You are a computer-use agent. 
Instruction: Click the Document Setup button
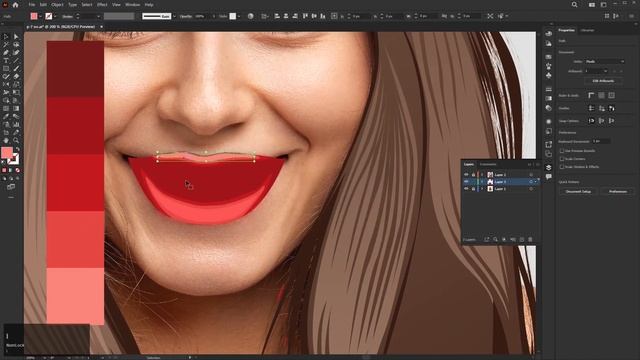point(578,191)
